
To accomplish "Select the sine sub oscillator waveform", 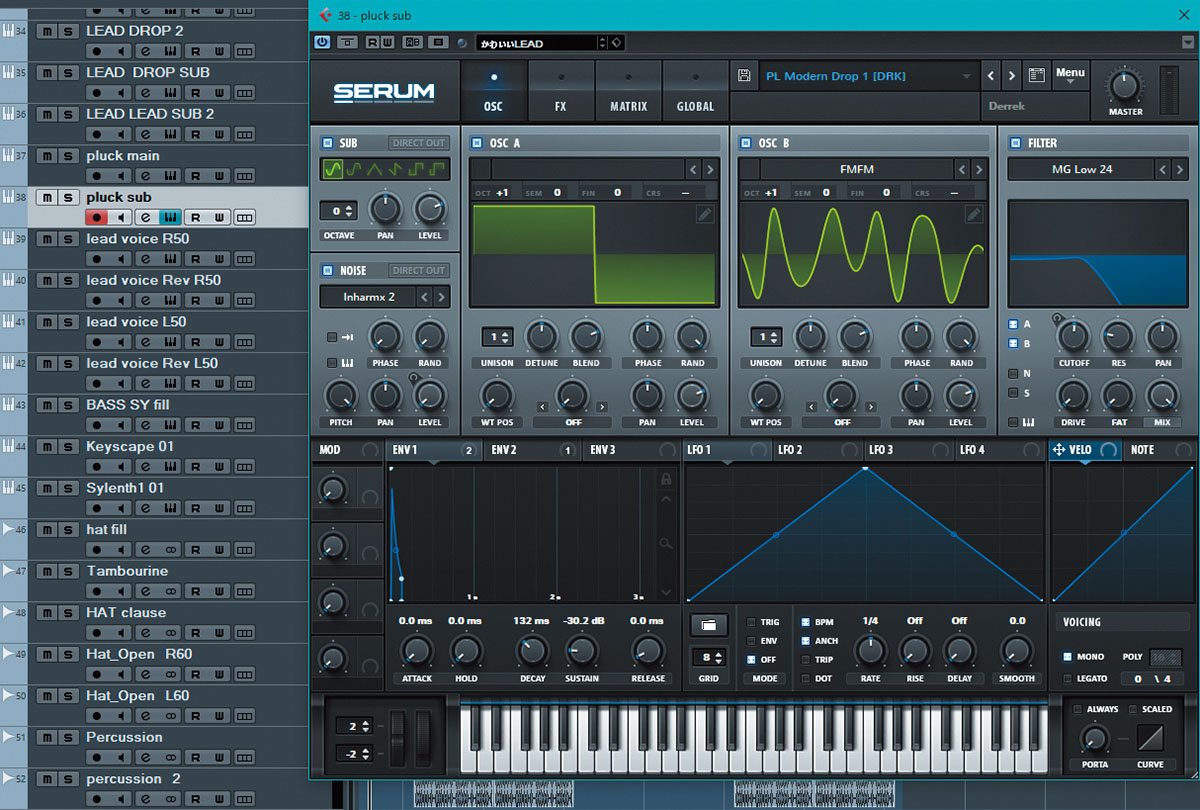I will 333,169.
